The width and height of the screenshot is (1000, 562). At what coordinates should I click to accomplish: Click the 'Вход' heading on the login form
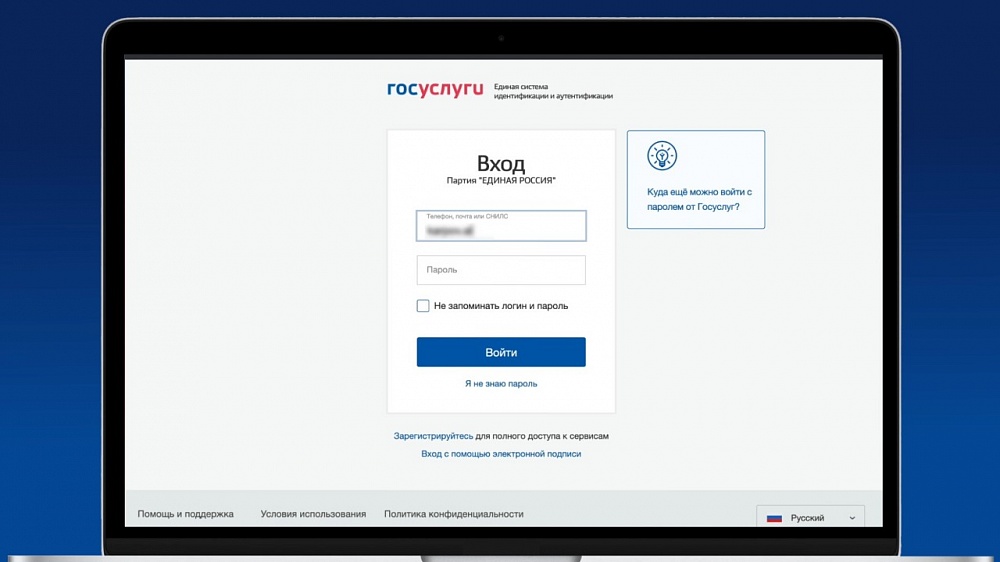coord(501,164)
